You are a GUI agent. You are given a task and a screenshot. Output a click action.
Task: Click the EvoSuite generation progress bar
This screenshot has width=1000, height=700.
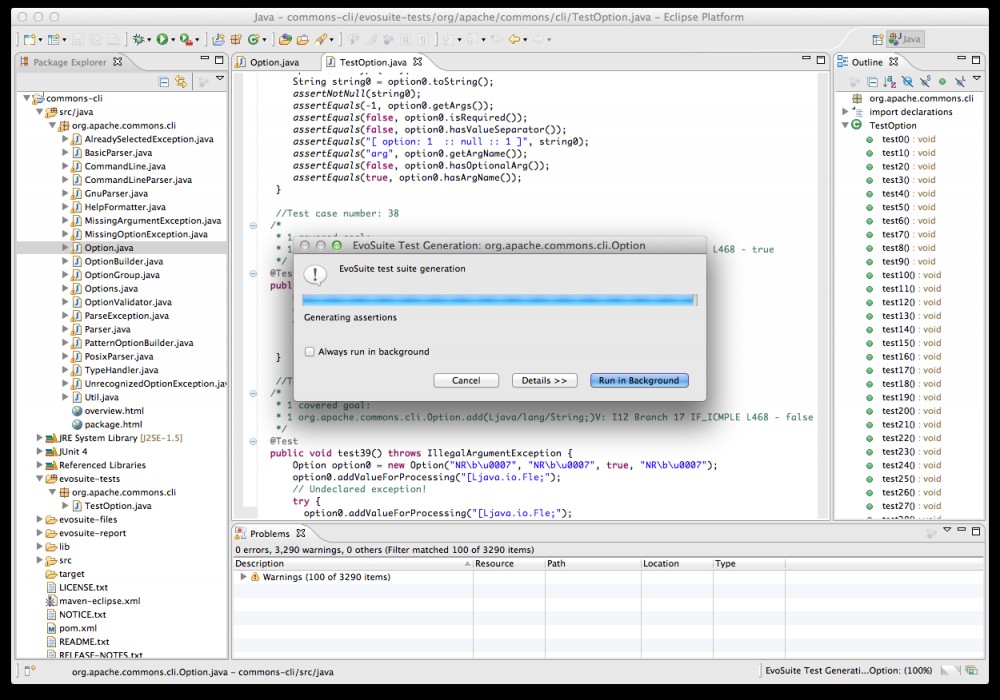click(498, 299)
